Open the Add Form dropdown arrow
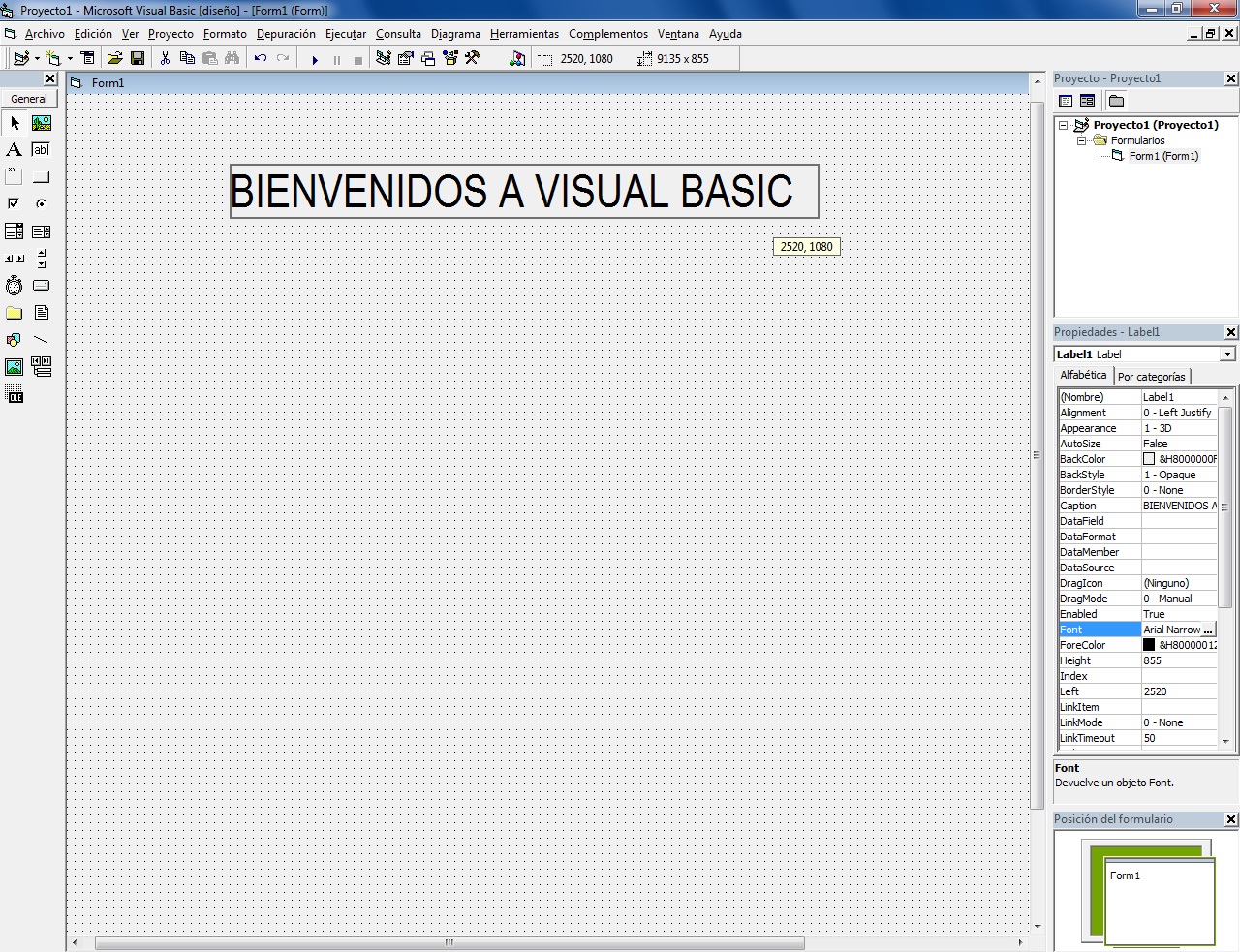The height and width of the screenshot is (952, 1240). click(70, 59)
